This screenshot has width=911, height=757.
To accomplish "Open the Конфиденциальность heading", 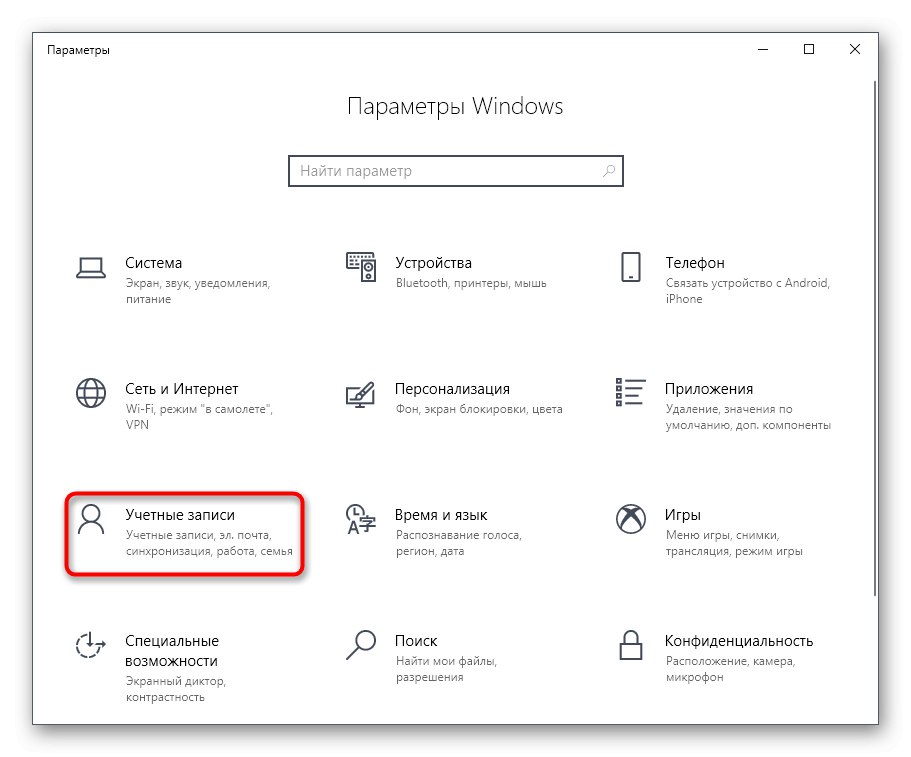I will tap(739, 641).
